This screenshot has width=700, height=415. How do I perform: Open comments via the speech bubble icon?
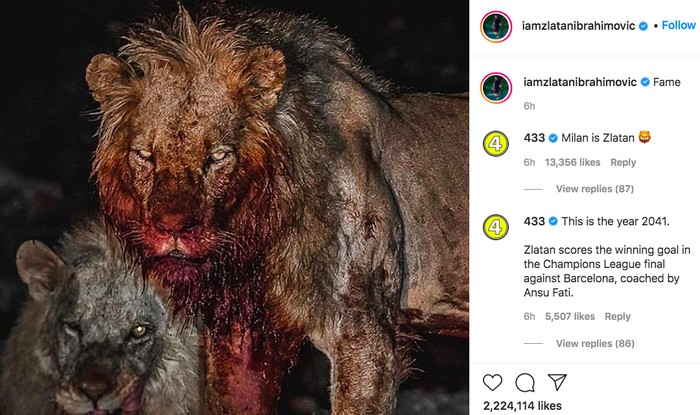pos(524,381)
